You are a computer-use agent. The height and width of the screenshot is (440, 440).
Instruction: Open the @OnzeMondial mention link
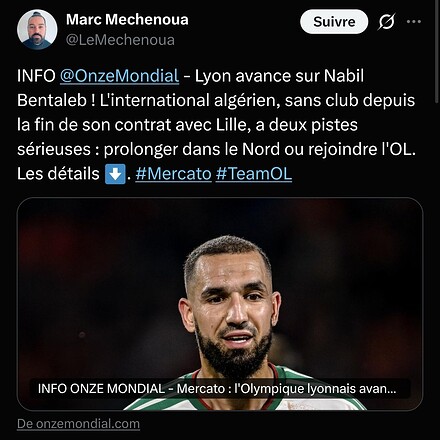(x=120, y=76)
